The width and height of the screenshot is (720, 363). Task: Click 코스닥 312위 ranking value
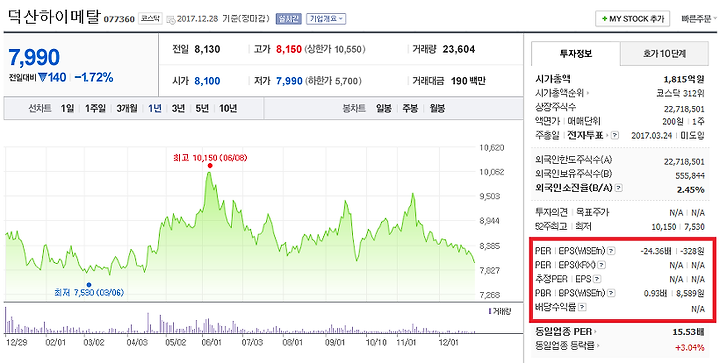pos(681,93)
